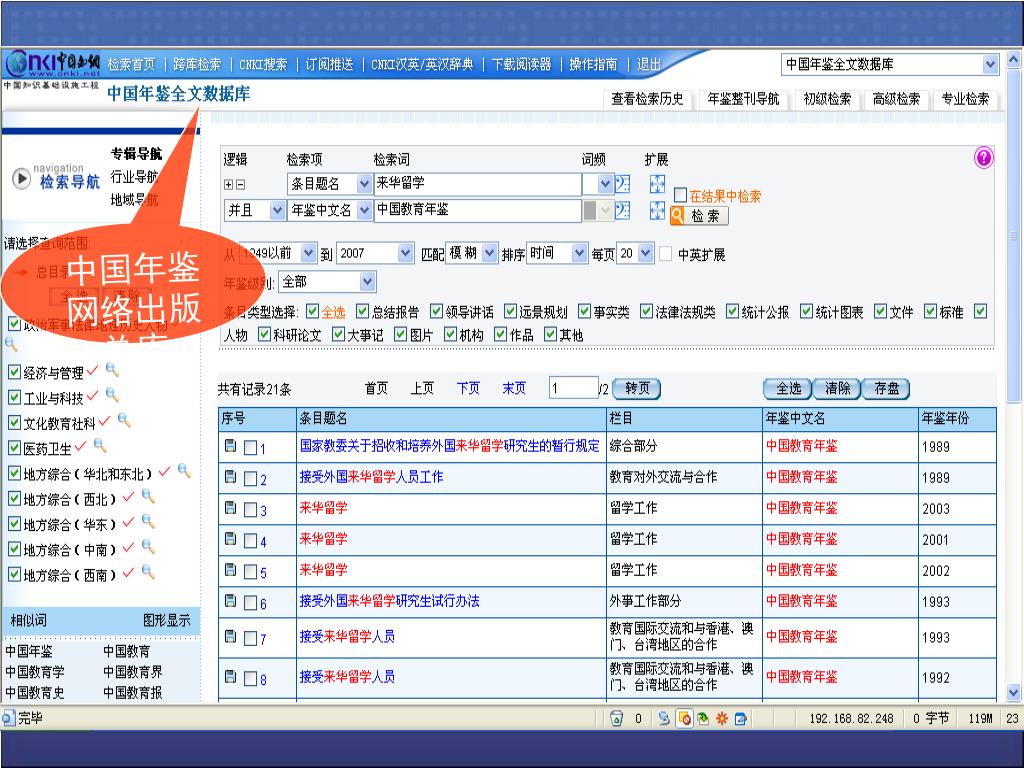Click the 转页 page jump button
This screenshot has height=768, width=1024.
pos(637,389)
